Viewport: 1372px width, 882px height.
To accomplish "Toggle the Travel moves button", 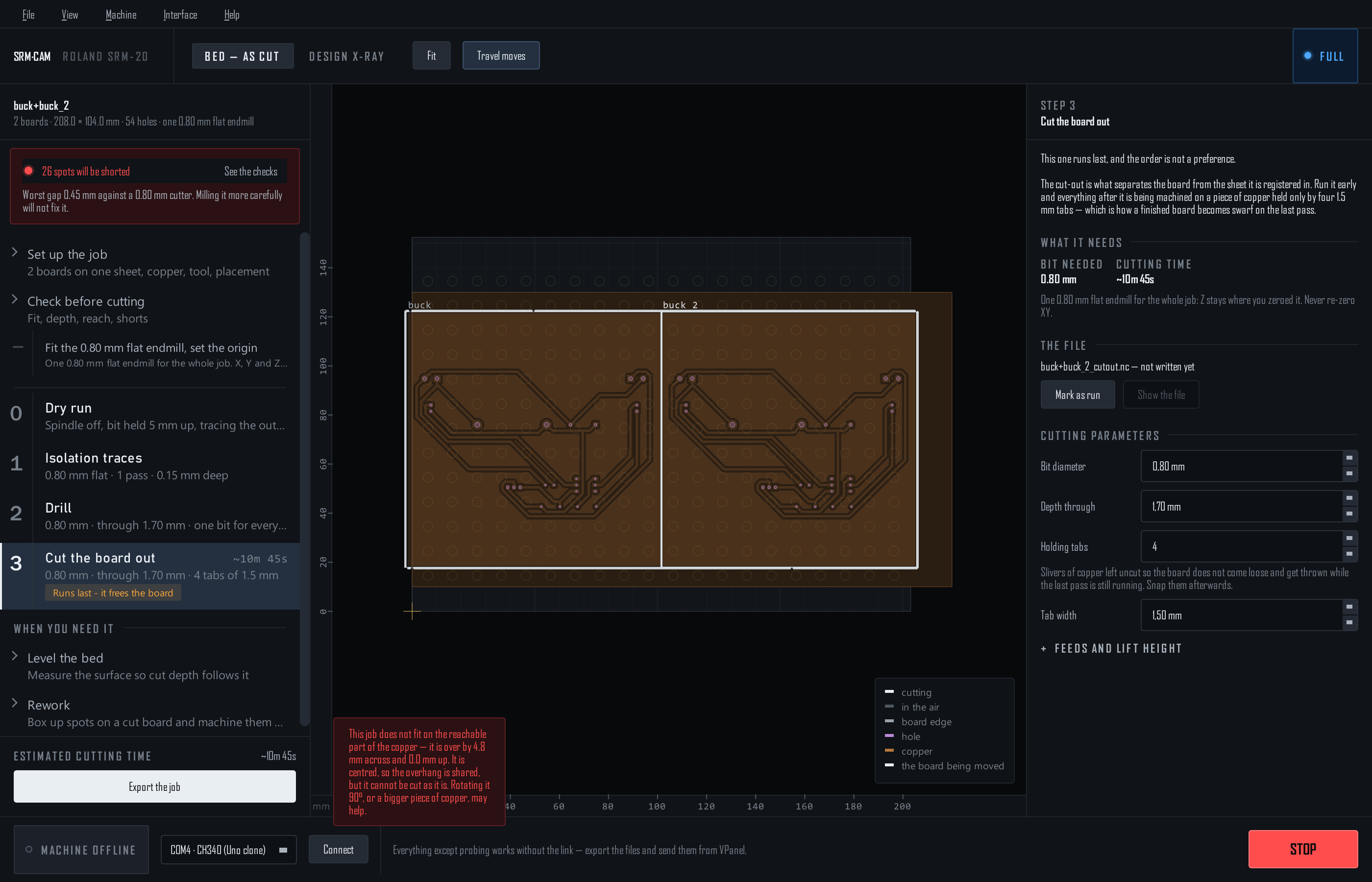I will tap(501, 55).
